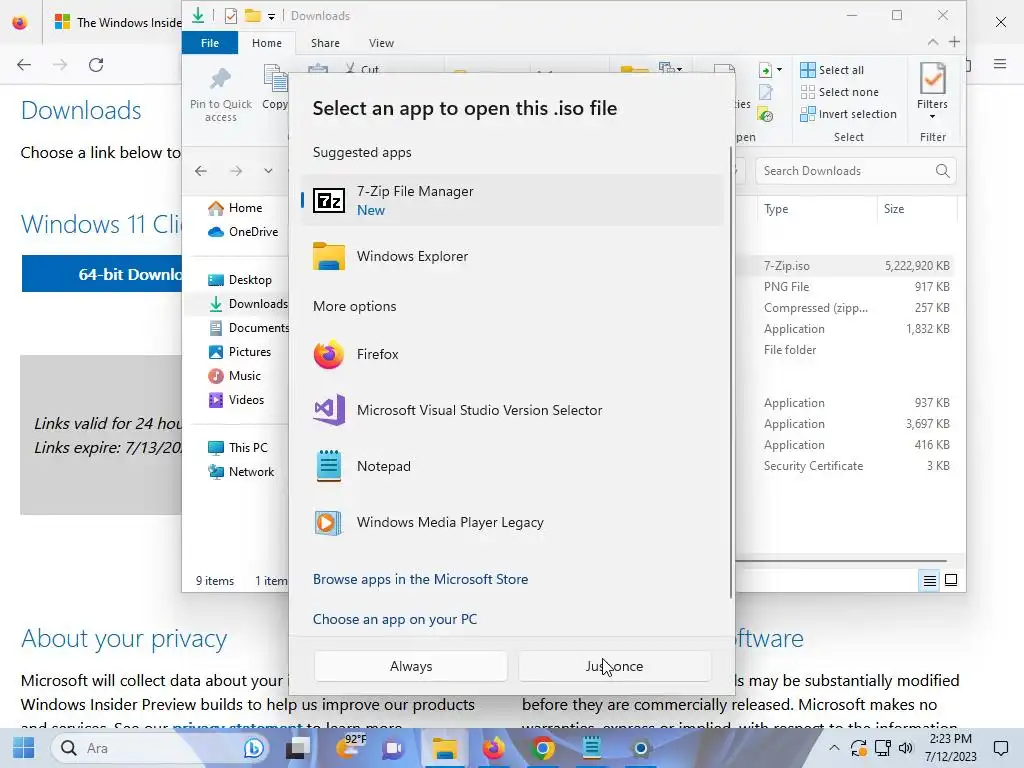Open the Filters dropdown in ribbon

coord(932,93)
